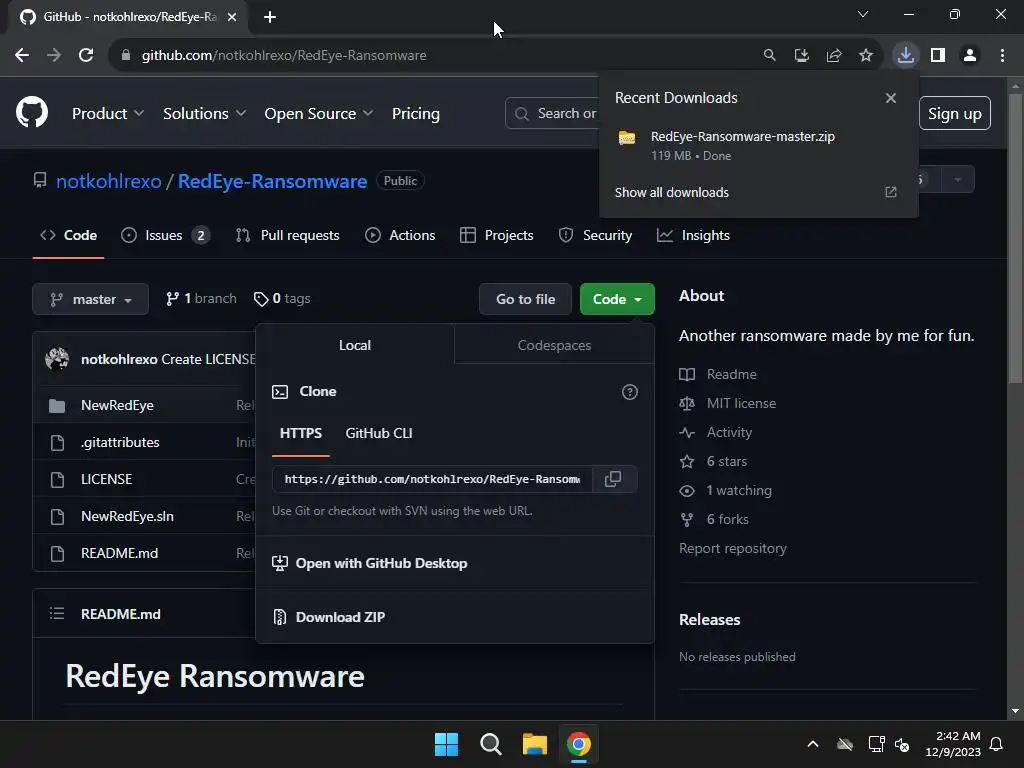Image resolution: width=1024 pixels, height=768 pixels.
Task: Open Windows Start menu
Action: click(447, 744)
